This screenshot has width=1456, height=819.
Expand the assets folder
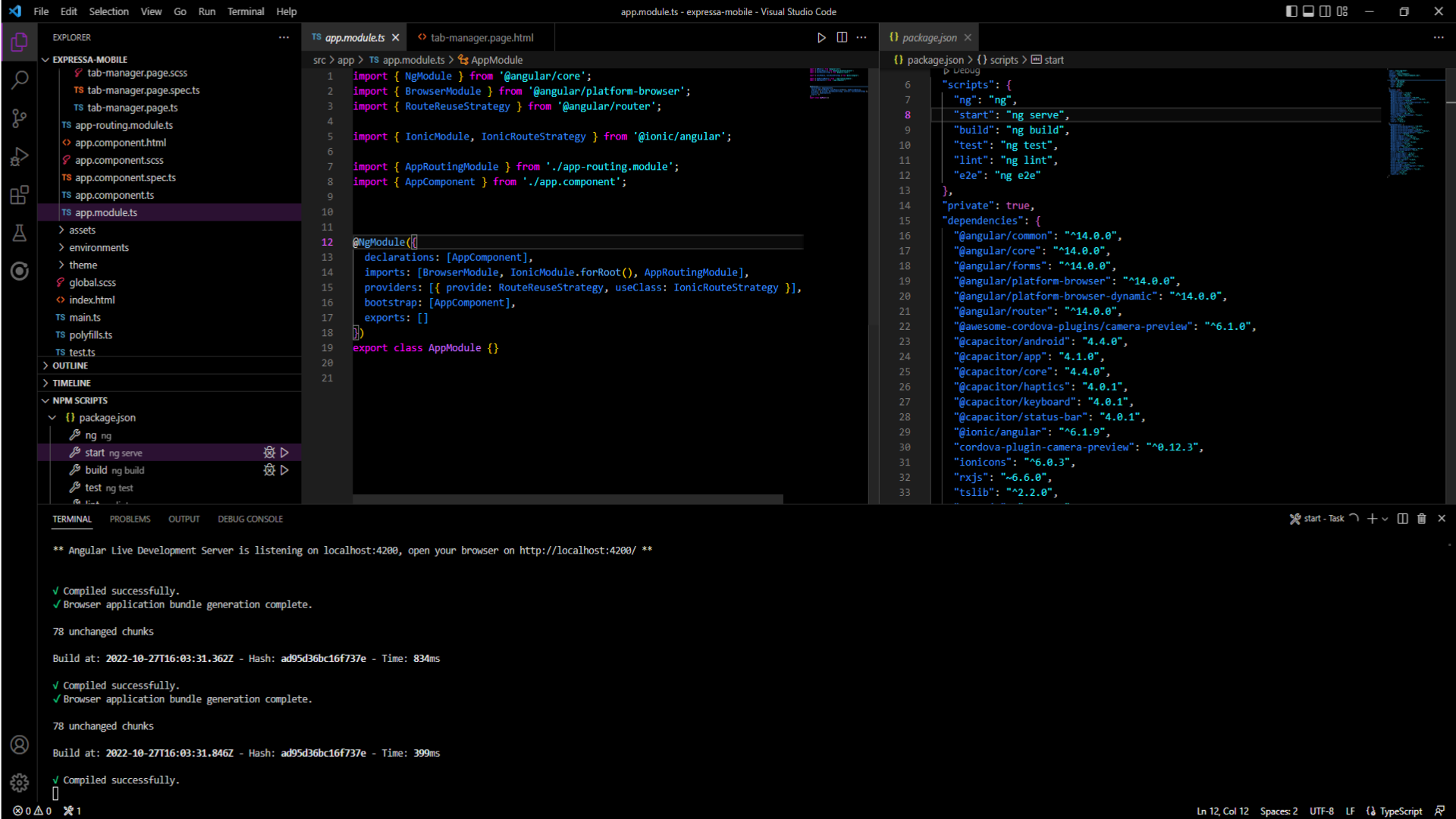82,230
